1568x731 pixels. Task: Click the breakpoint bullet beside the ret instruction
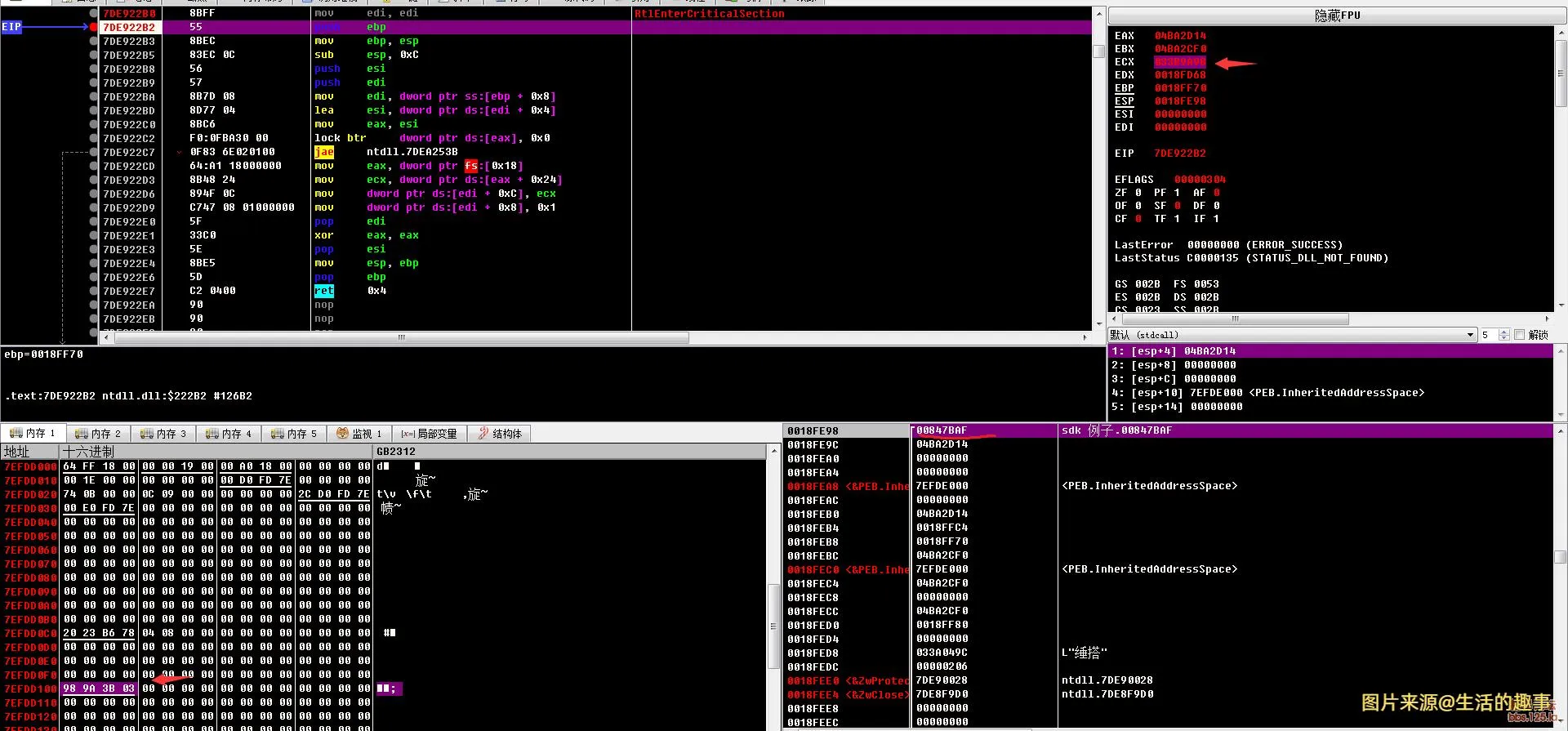pos(93,291)
